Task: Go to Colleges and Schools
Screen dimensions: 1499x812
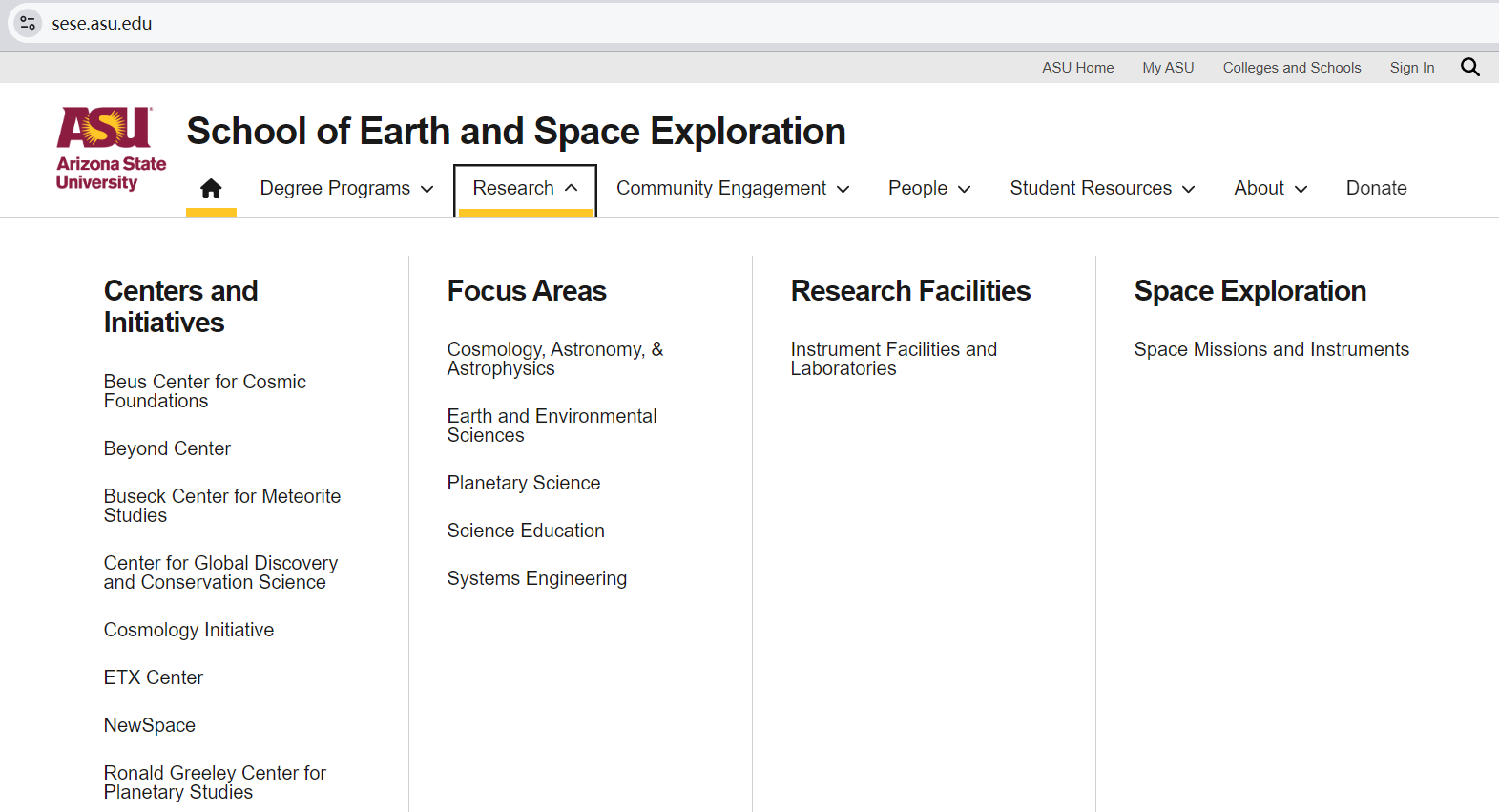Action: (1291, 68)
